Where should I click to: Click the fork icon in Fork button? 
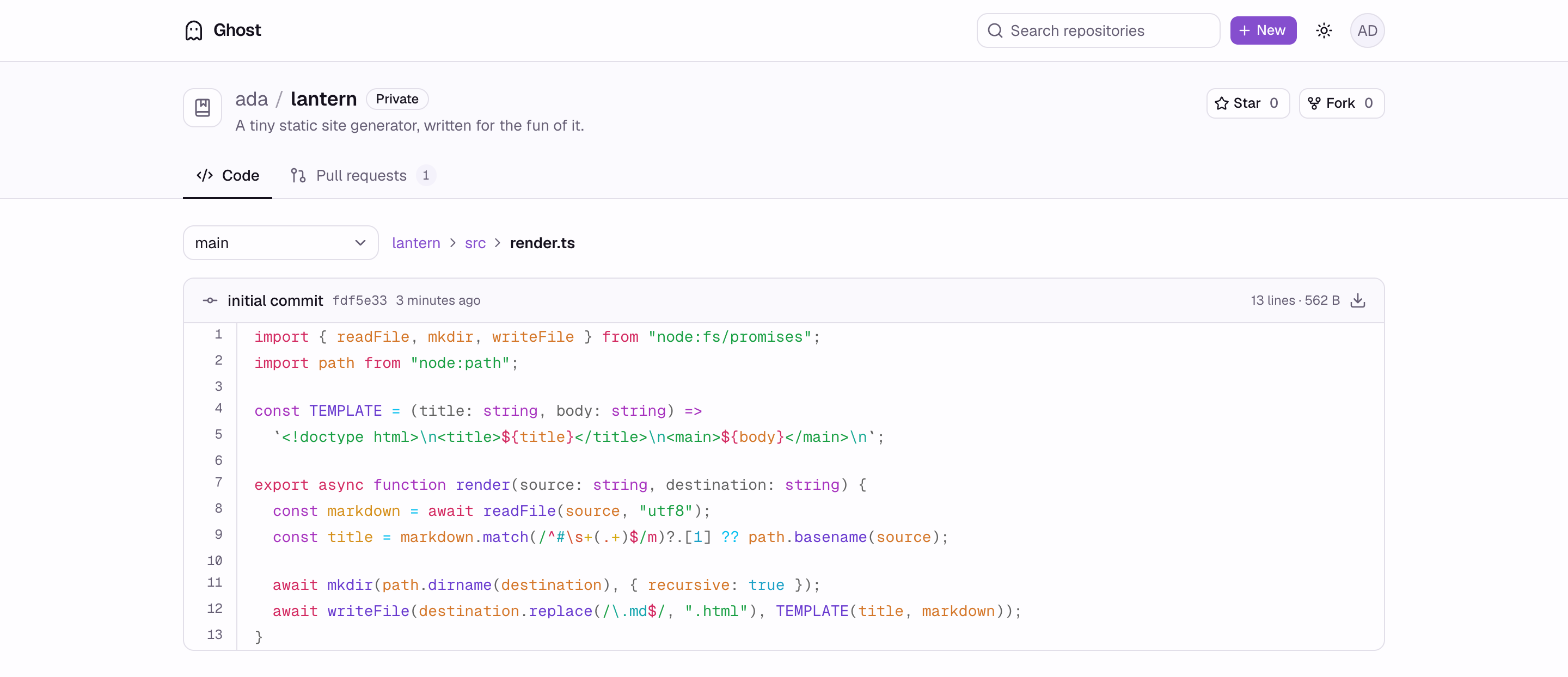pos(1314,103)
